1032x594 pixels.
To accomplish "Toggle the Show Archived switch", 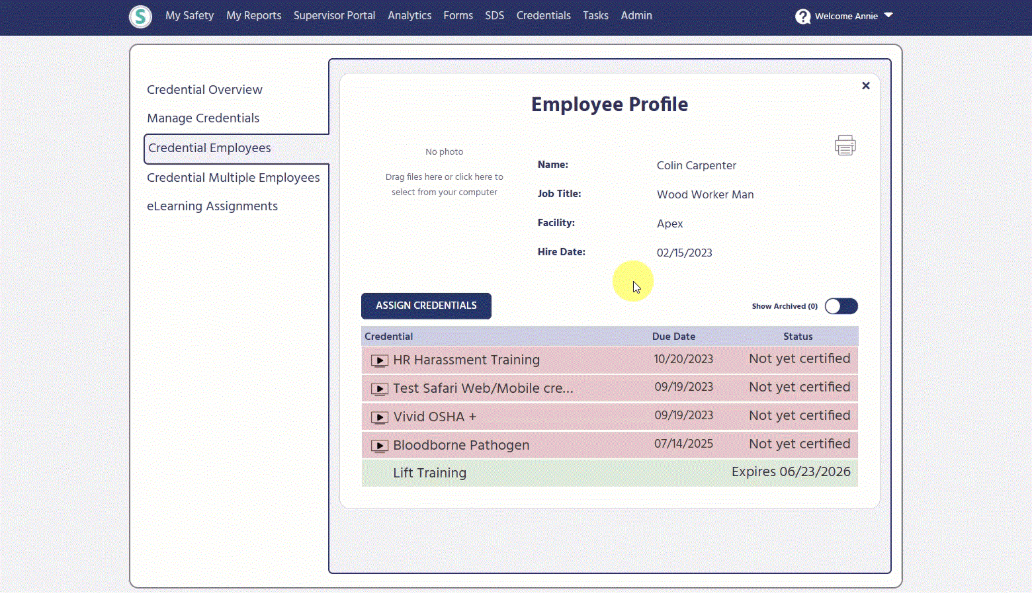I will click(x=841, y=306).
